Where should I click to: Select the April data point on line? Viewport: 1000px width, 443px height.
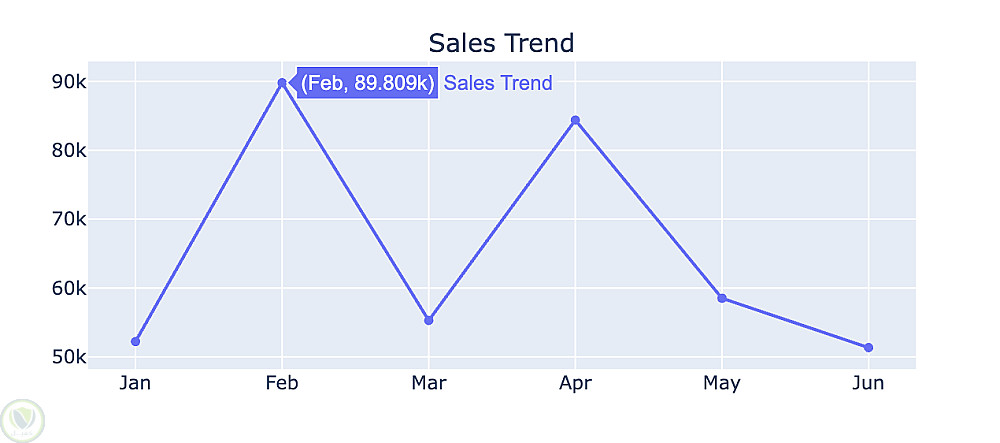tap(575, 120)
